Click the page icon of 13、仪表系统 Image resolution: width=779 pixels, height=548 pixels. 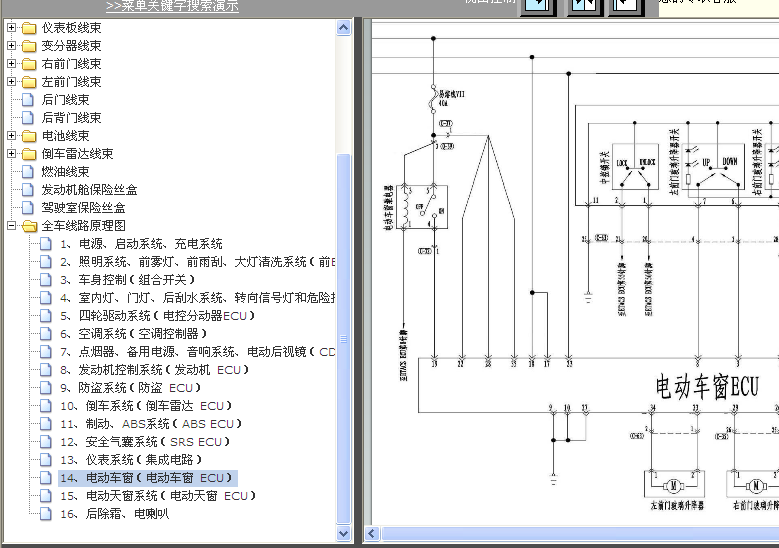46,460
